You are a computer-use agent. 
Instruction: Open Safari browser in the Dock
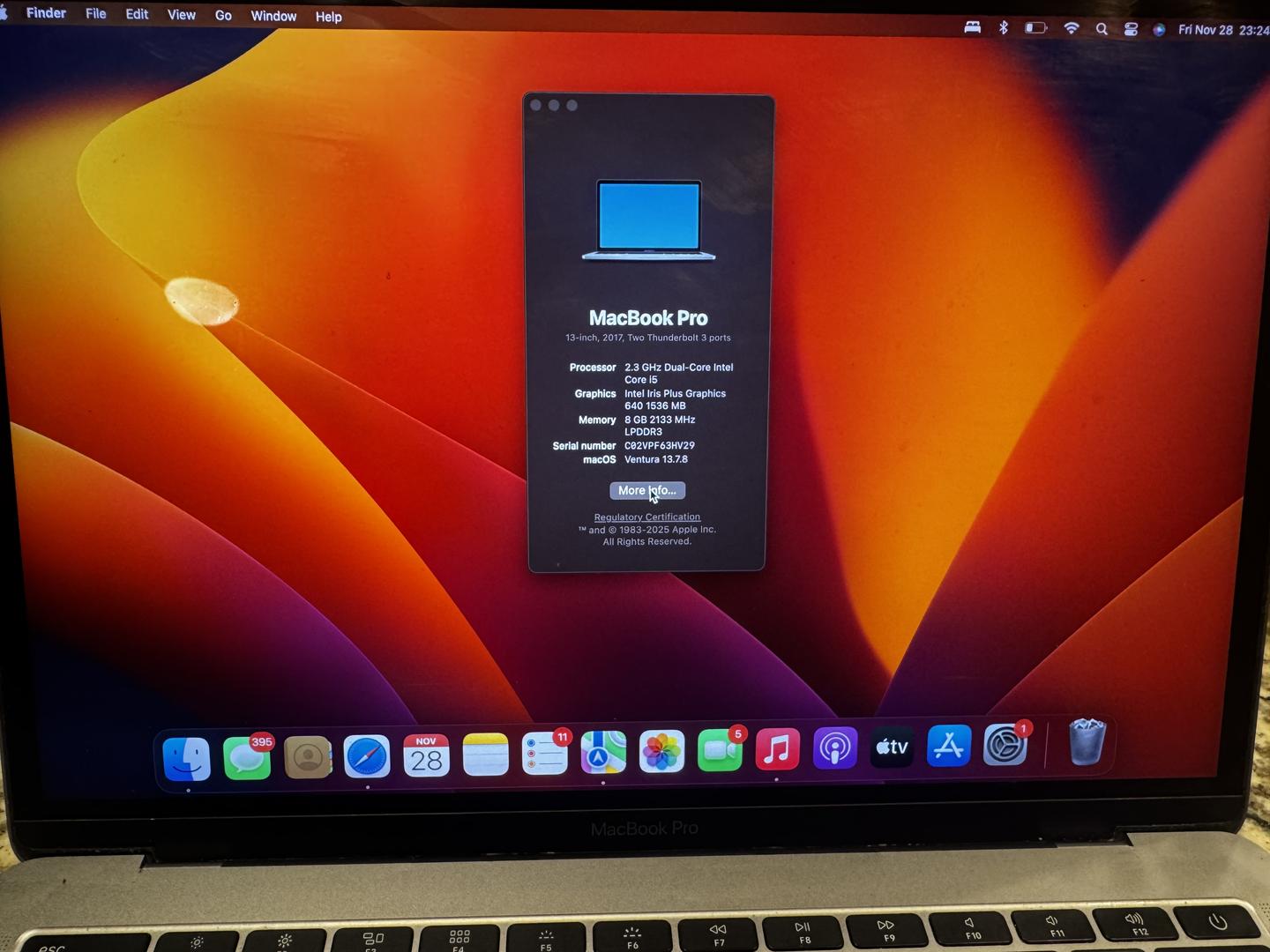pos(367,756)
